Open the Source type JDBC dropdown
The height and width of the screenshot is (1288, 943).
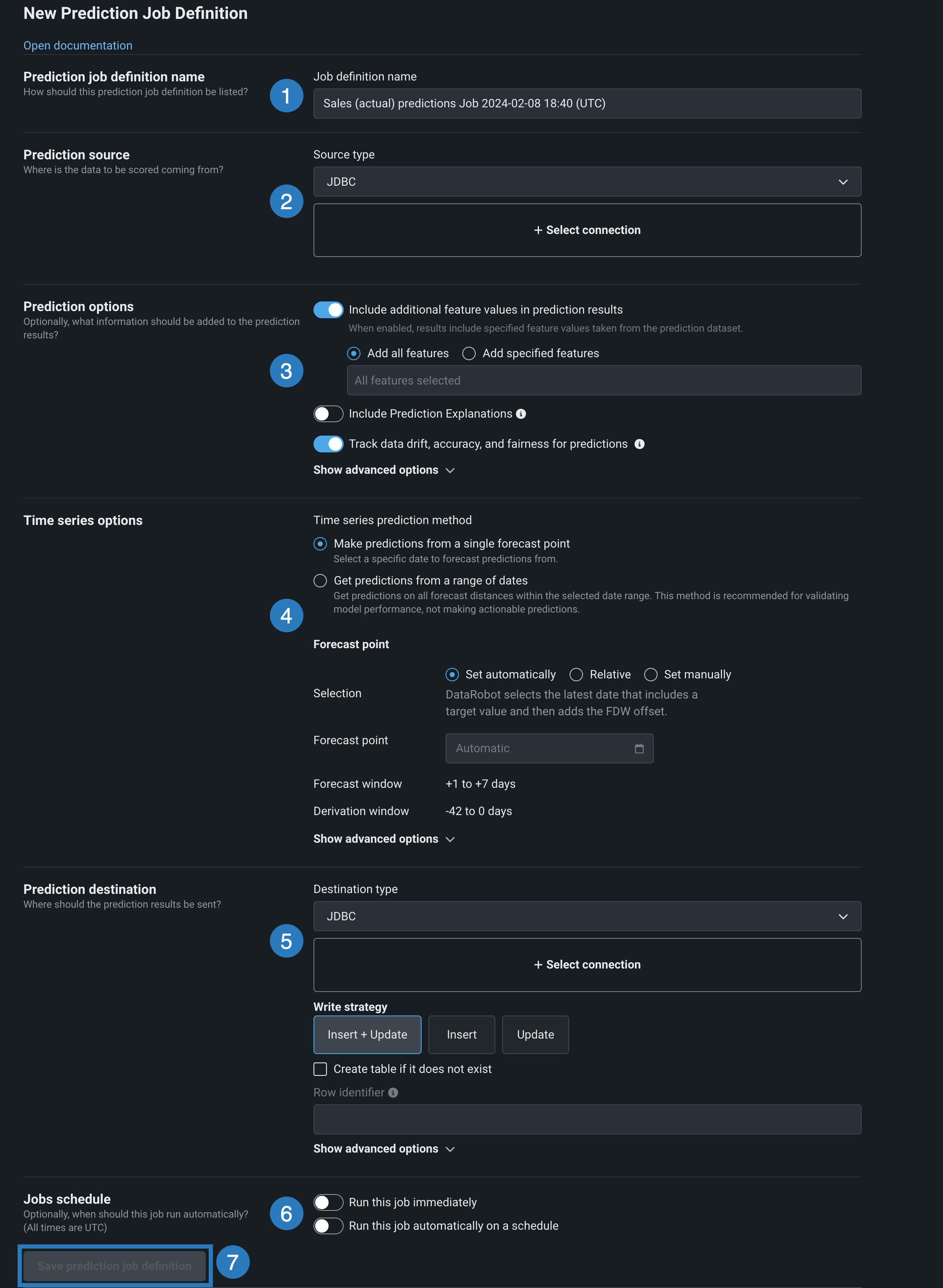587,182
